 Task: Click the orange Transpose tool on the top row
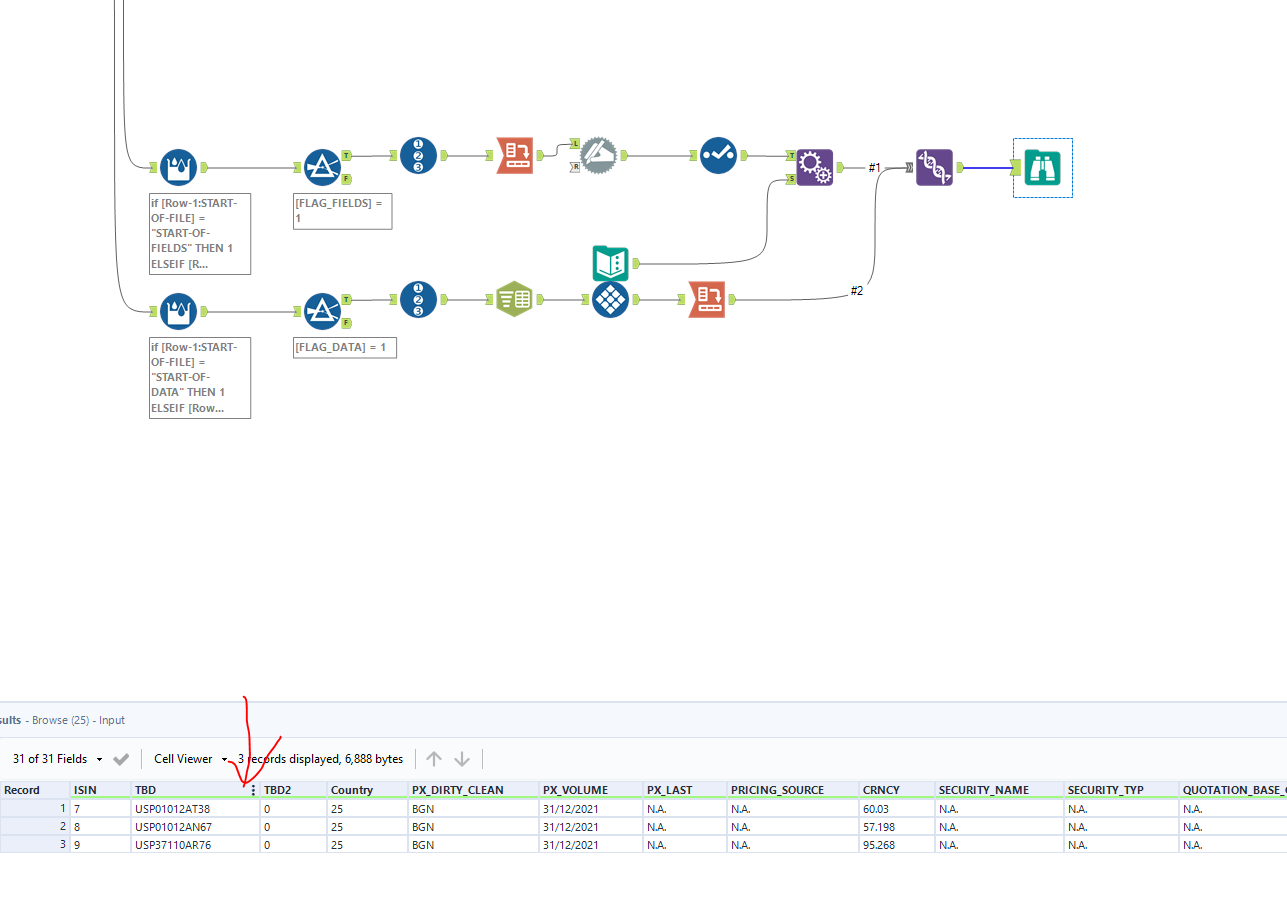click(515, 155)
